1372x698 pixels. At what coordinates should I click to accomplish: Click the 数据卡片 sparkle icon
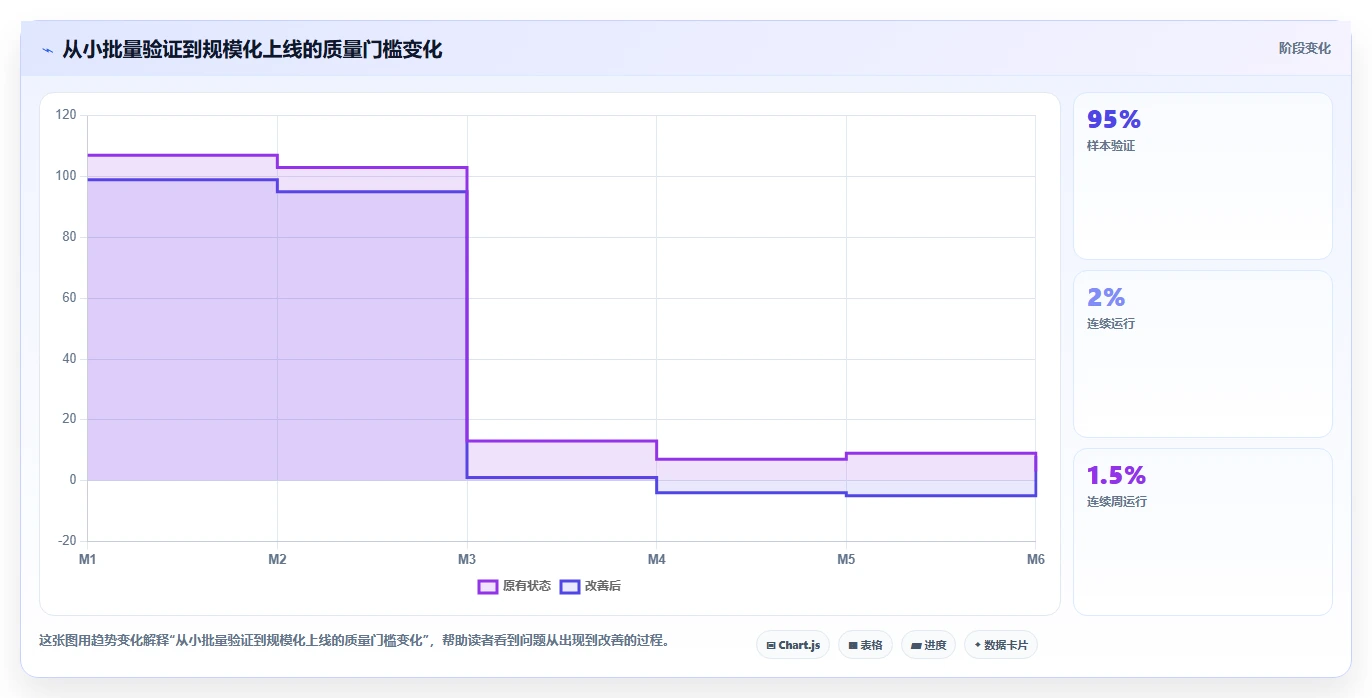click(977, 645)
